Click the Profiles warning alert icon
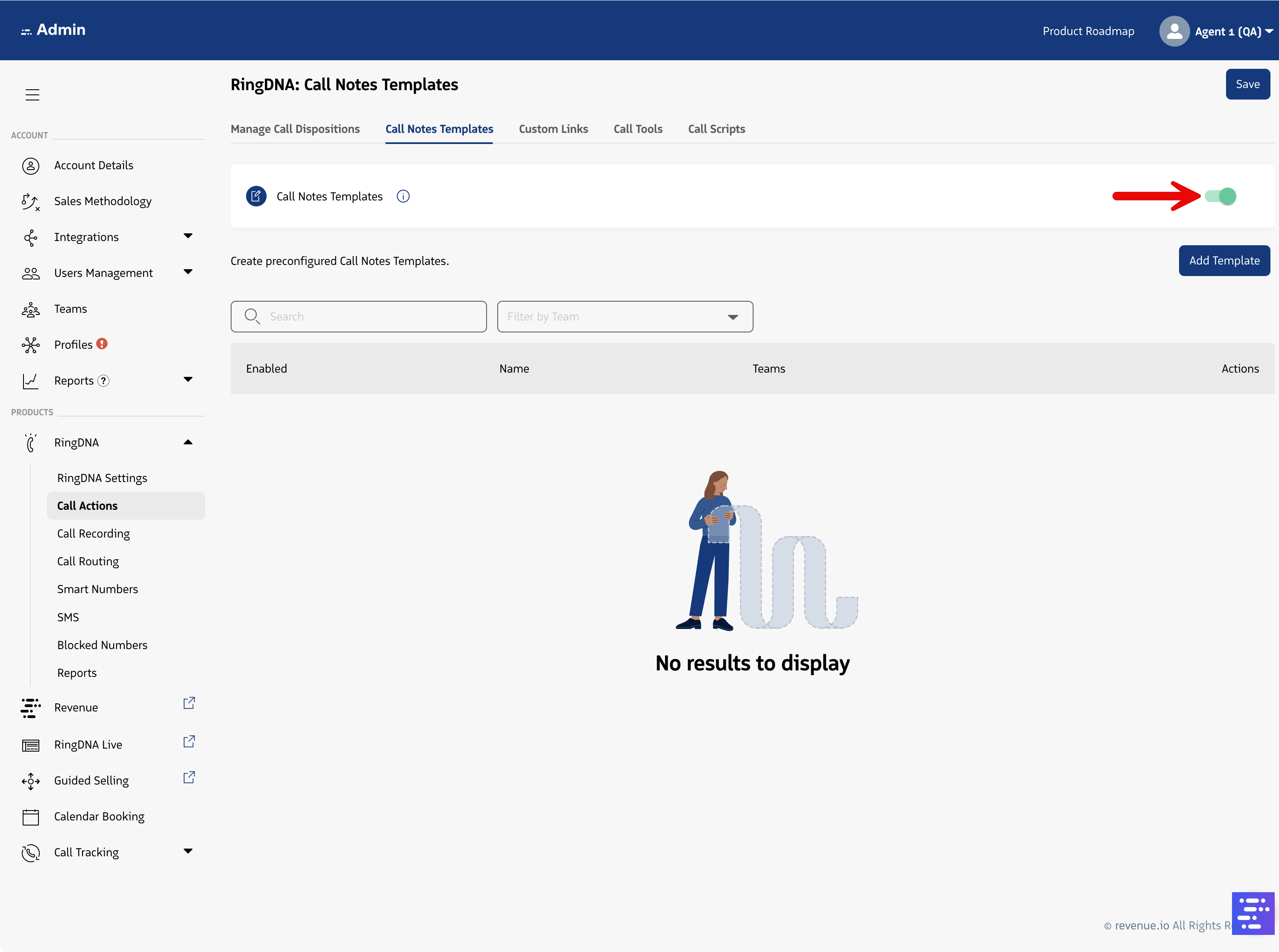 click(102, 344)
